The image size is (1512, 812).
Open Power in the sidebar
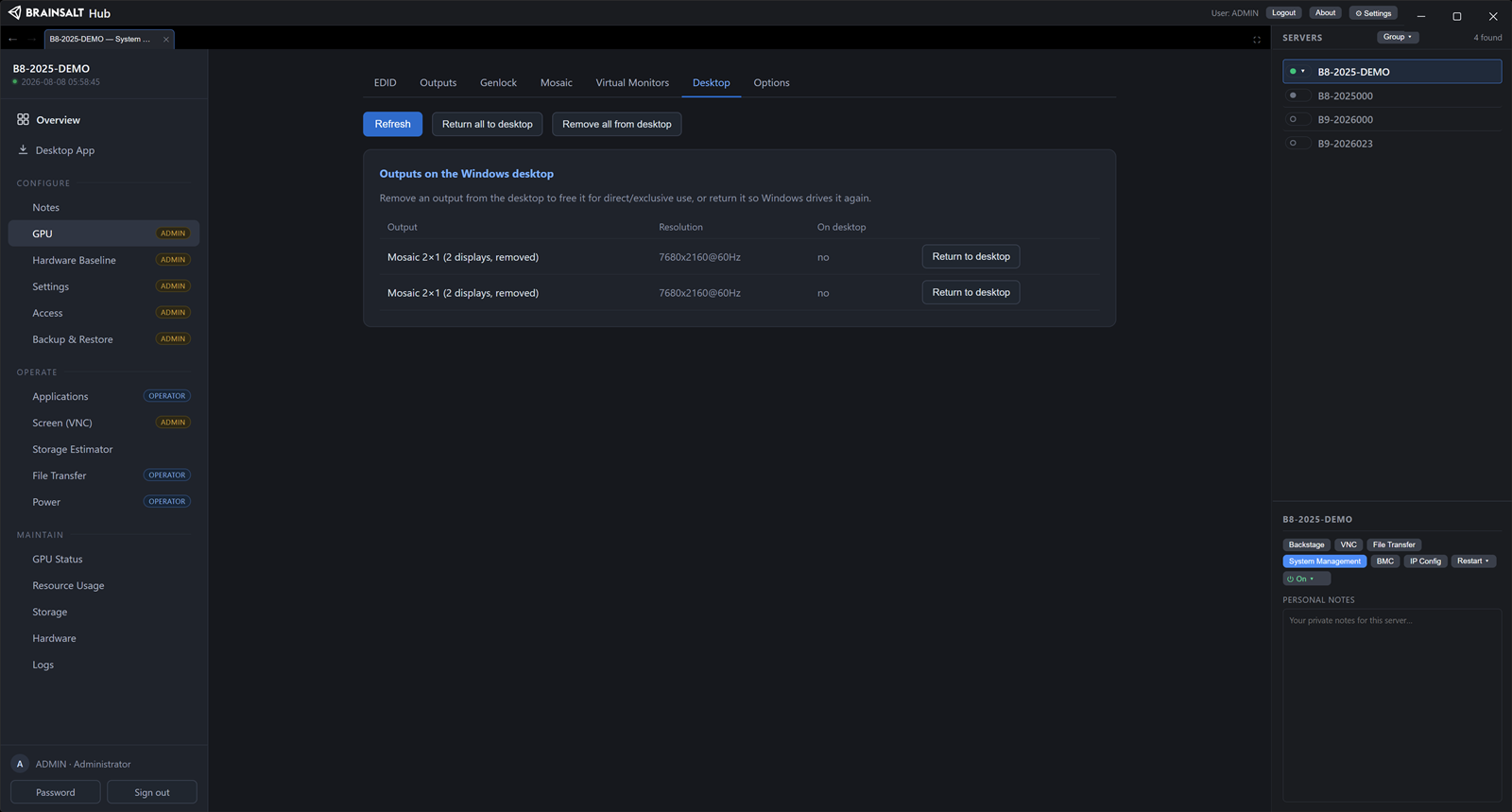[x=104, y=502]
